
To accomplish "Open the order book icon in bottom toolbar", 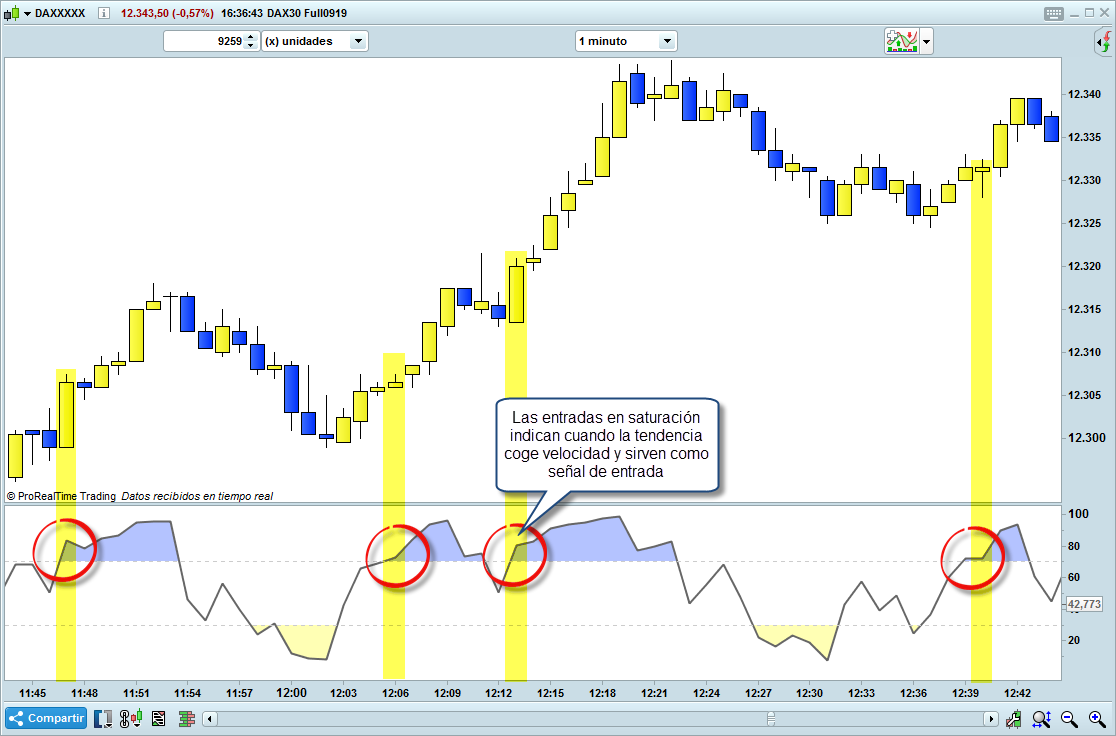I will coord(186,718).
